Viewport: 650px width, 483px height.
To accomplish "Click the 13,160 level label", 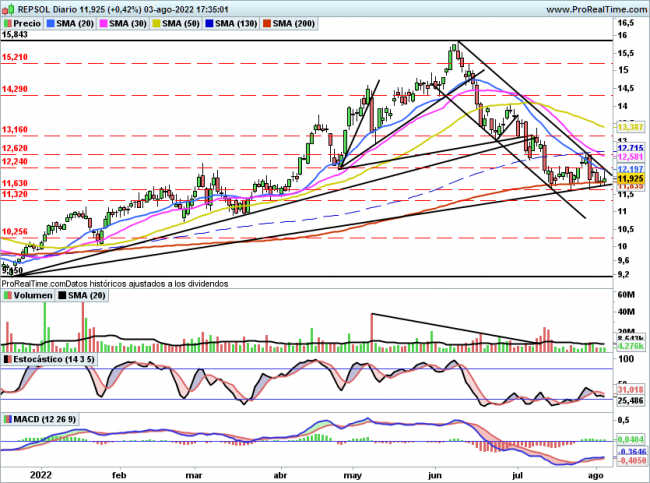I will 15,130.
